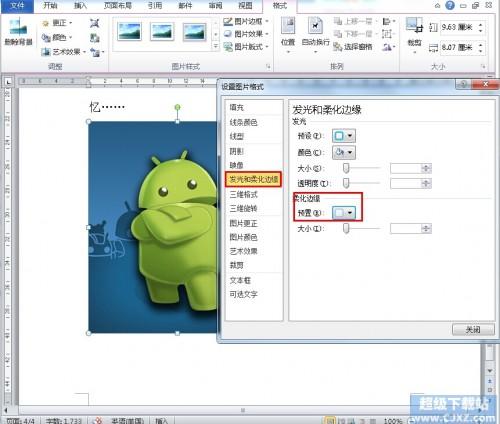Open the glow 颜色 color dropdown
The image size is (500, 424).
344,152
